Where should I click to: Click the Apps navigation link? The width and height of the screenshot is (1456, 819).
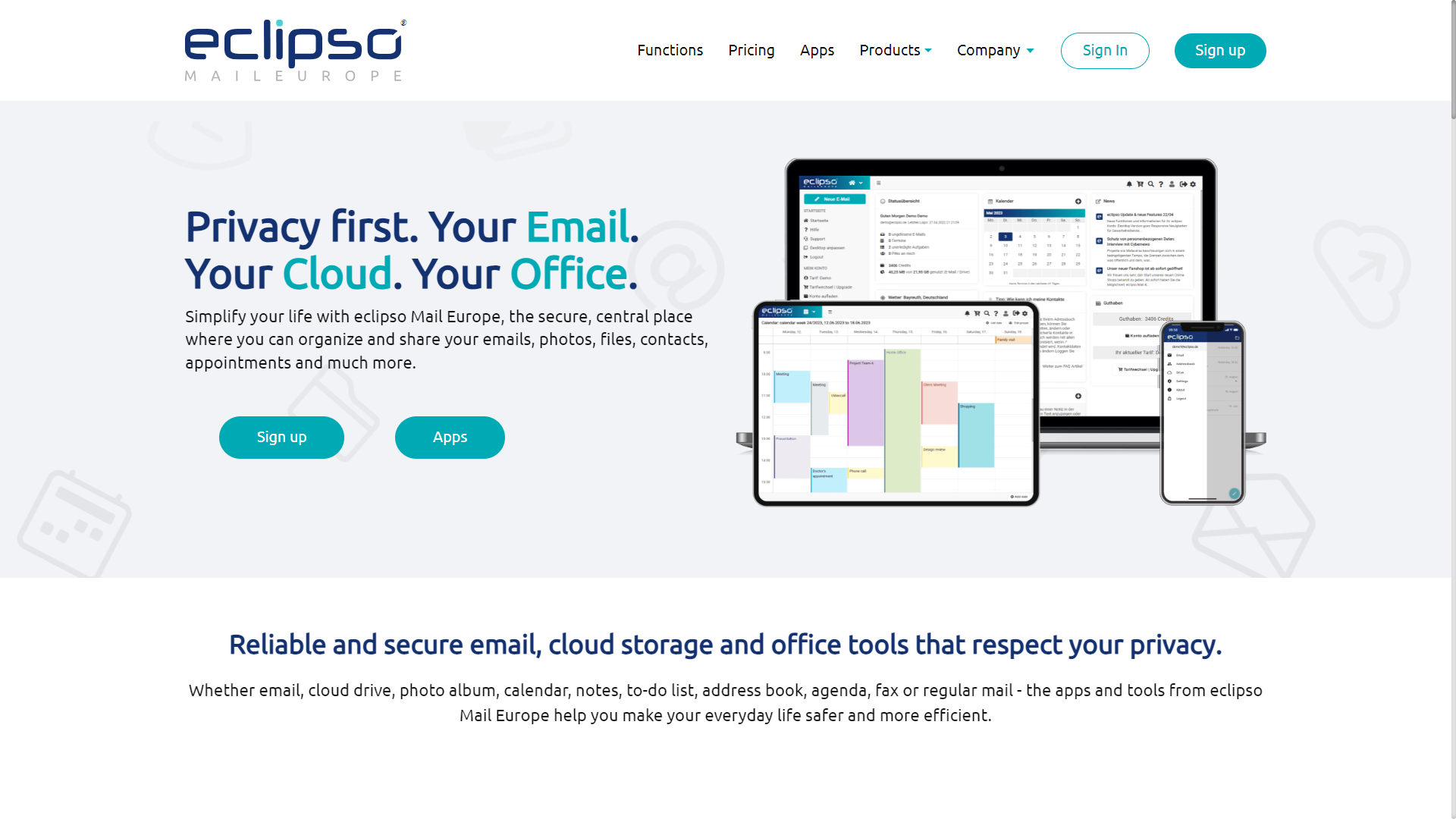(x=817, y=50)
